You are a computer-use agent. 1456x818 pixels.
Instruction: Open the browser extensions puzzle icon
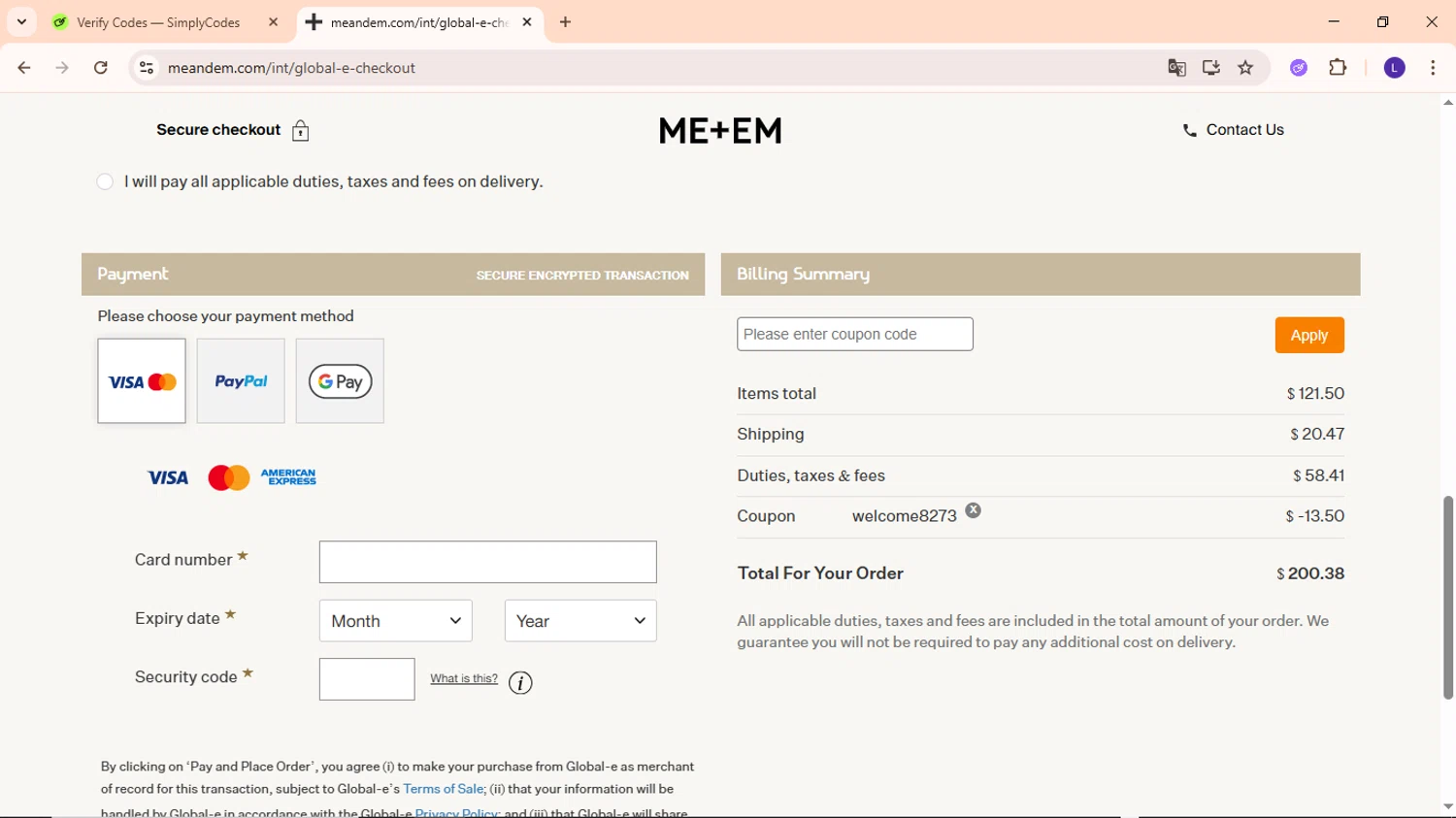click(1338, 68)
